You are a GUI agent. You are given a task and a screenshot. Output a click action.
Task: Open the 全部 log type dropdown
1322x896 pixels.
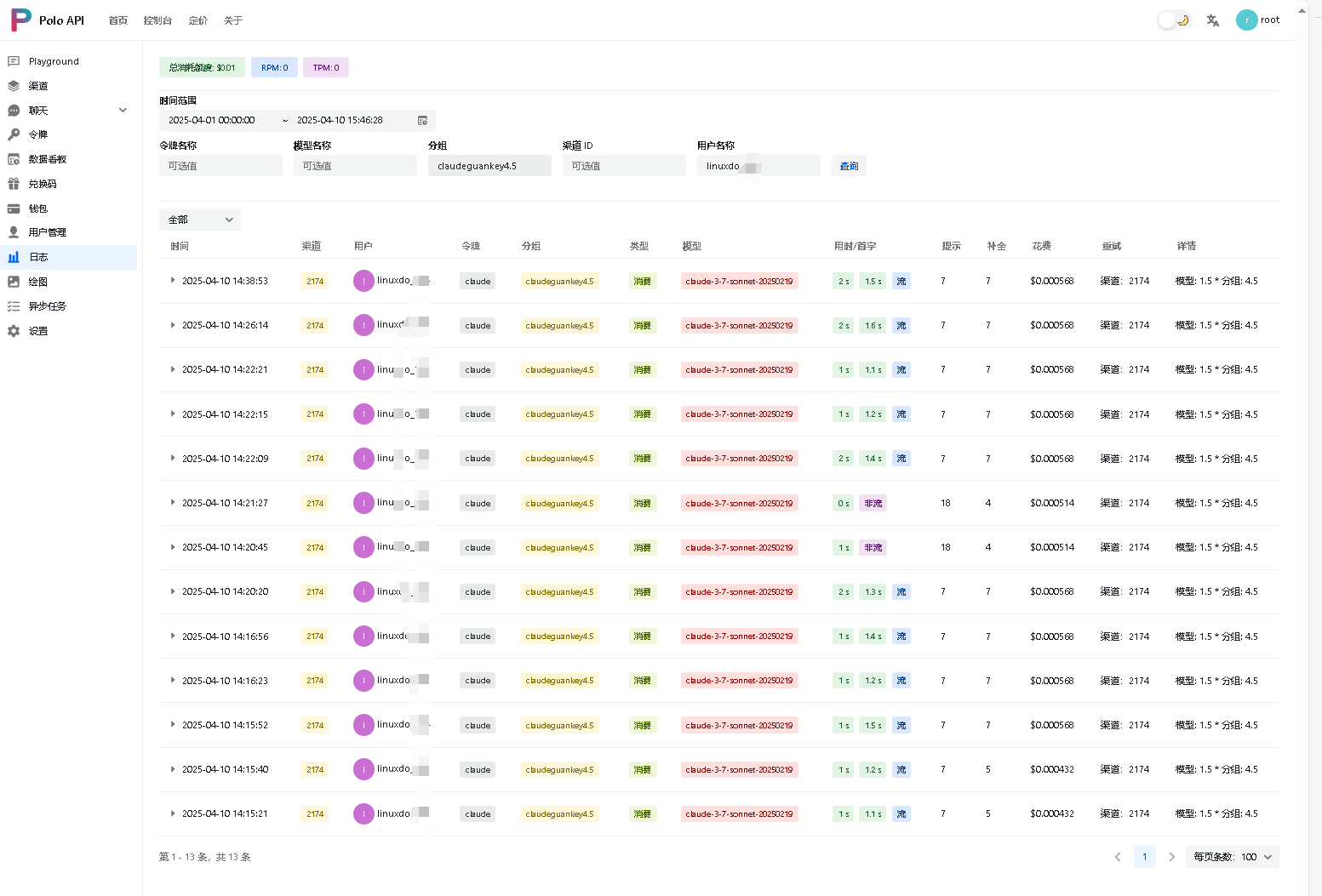pyautogui.click(x=200, y=220)
